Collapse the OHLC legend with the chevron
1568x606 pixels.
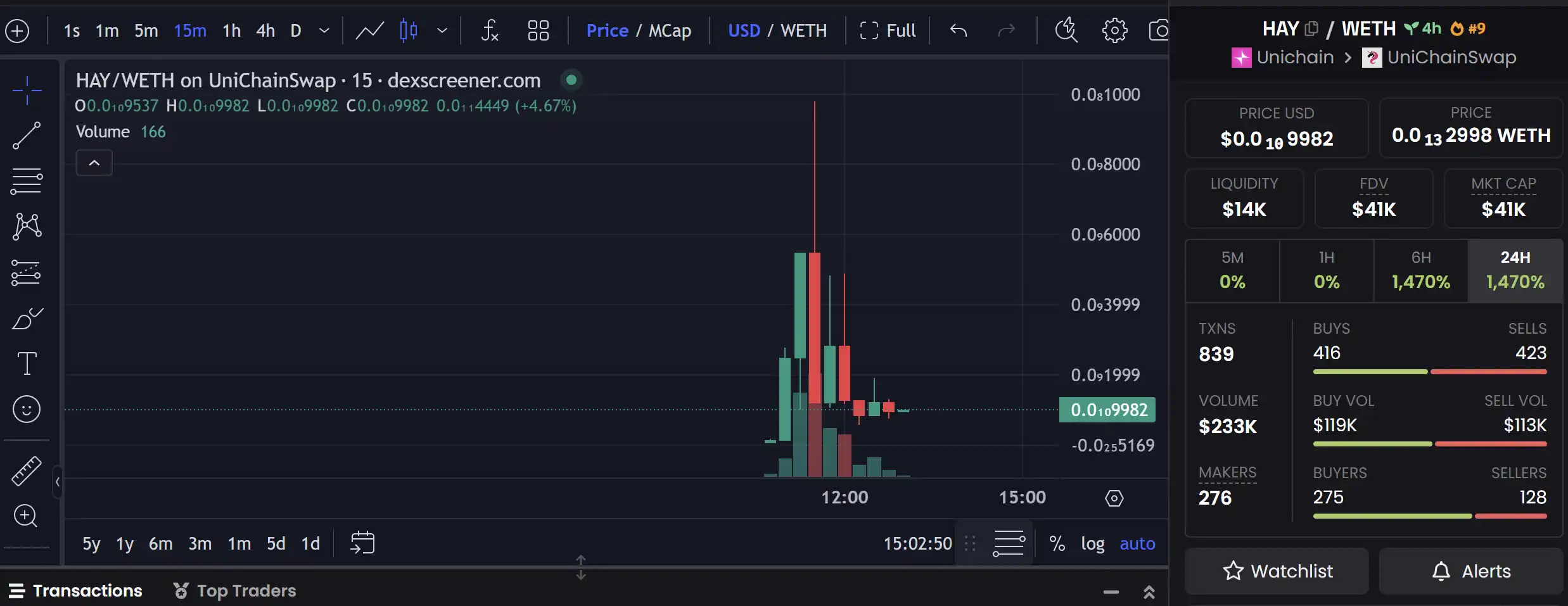pyautogui.click(x=94, y=163)
